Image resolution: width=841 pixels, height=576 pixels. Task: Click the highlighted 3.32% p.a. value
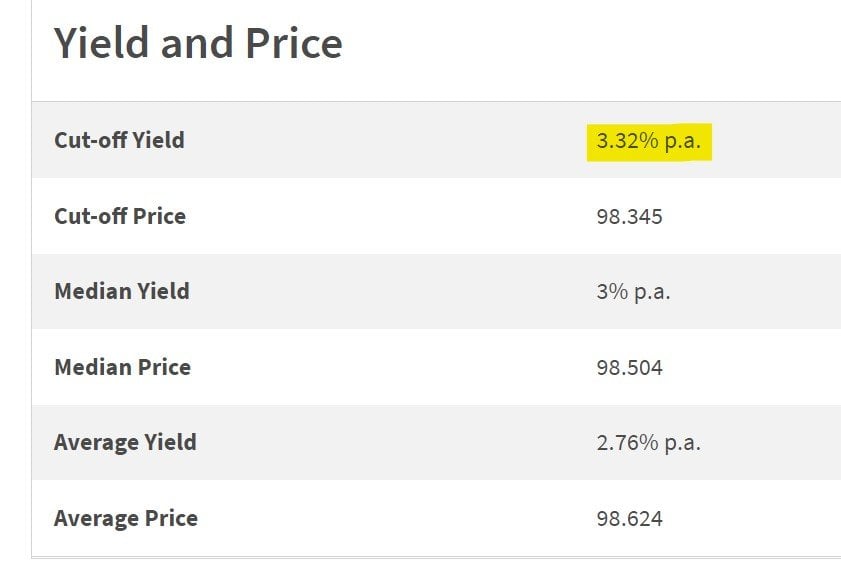pyautogui.click(x=648, y=141)
